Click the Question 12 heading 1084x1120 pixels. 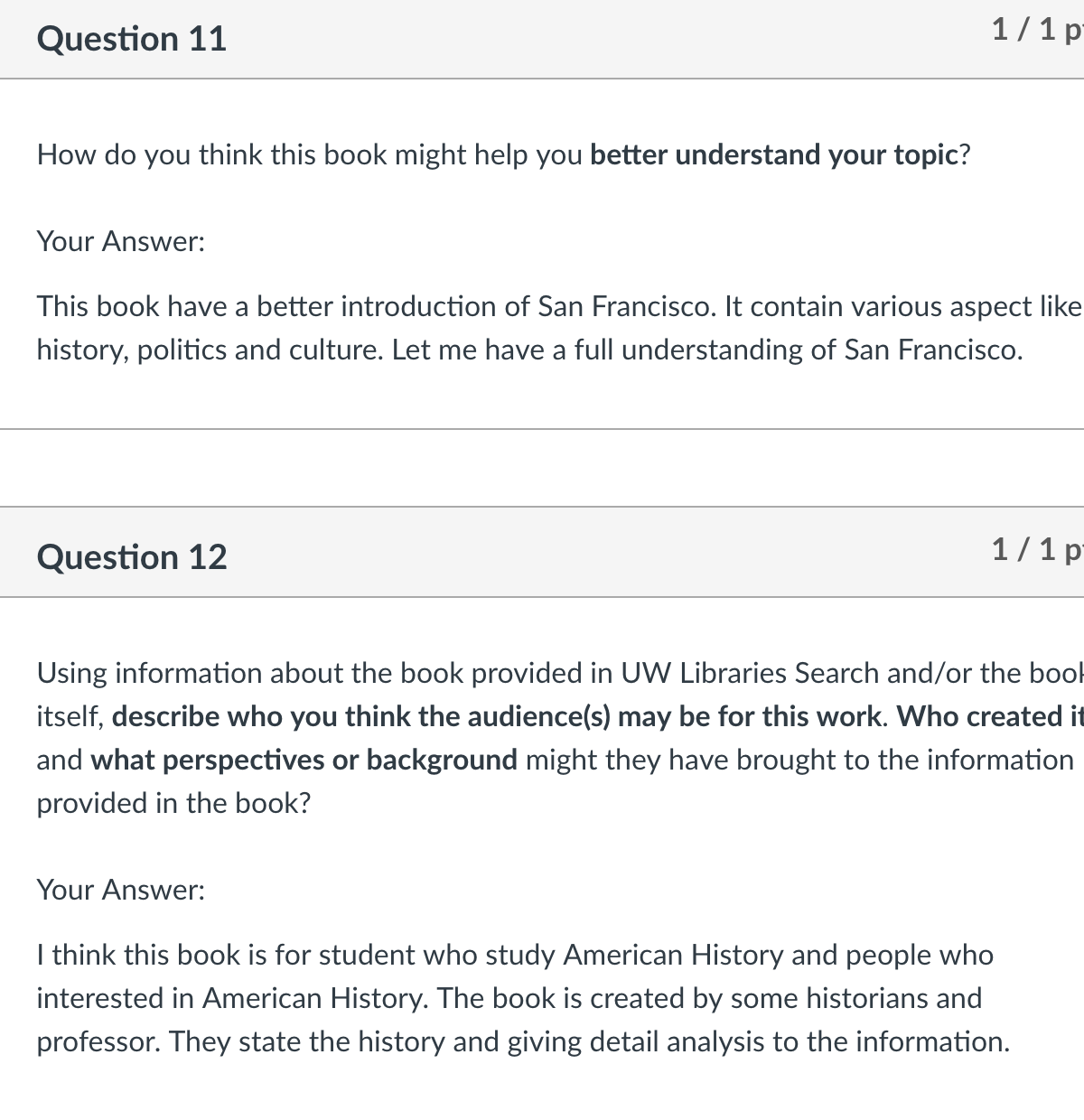(132, 556)
